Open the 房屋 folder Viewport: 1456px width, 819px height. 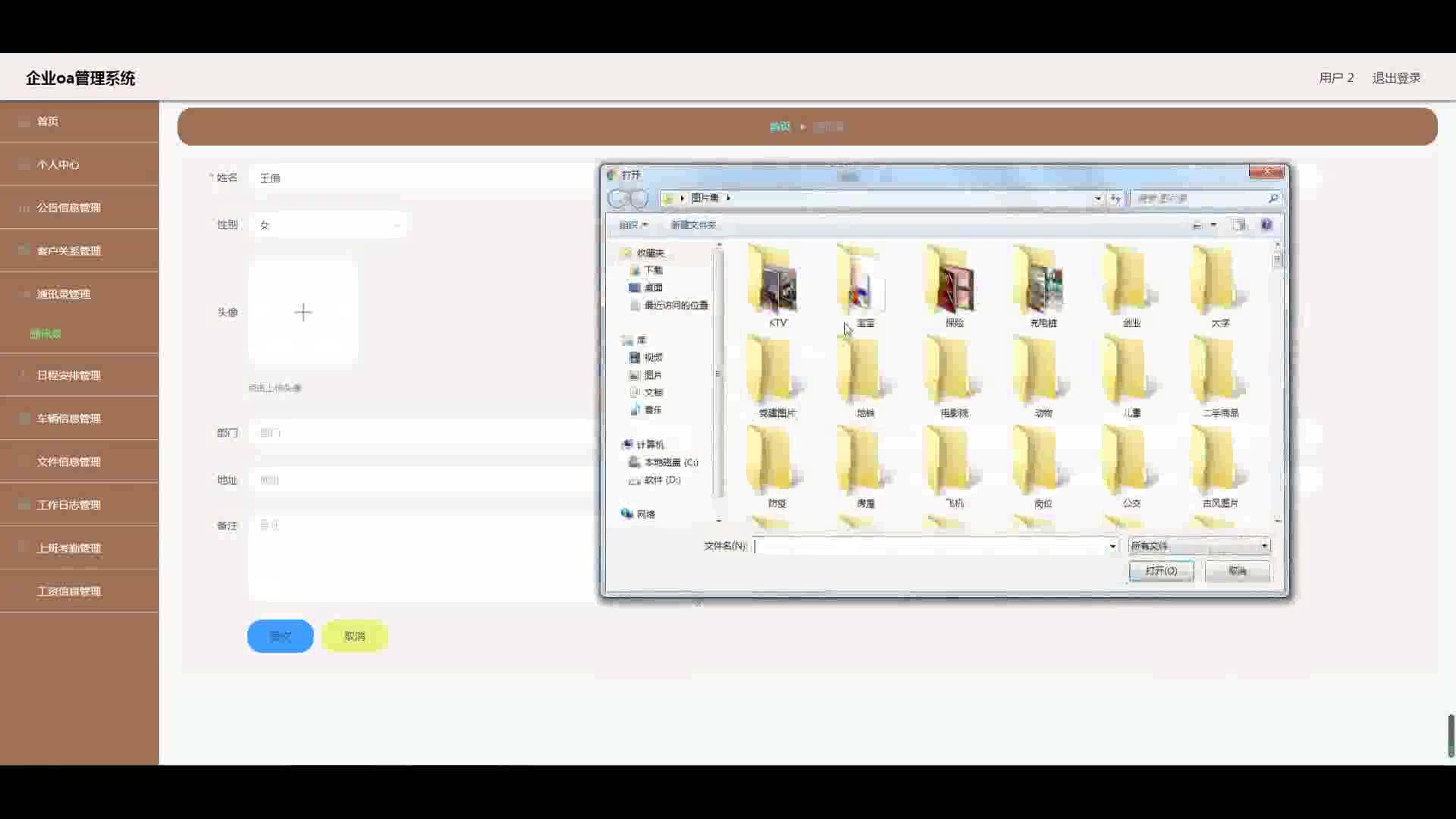[x=865, y=467]
